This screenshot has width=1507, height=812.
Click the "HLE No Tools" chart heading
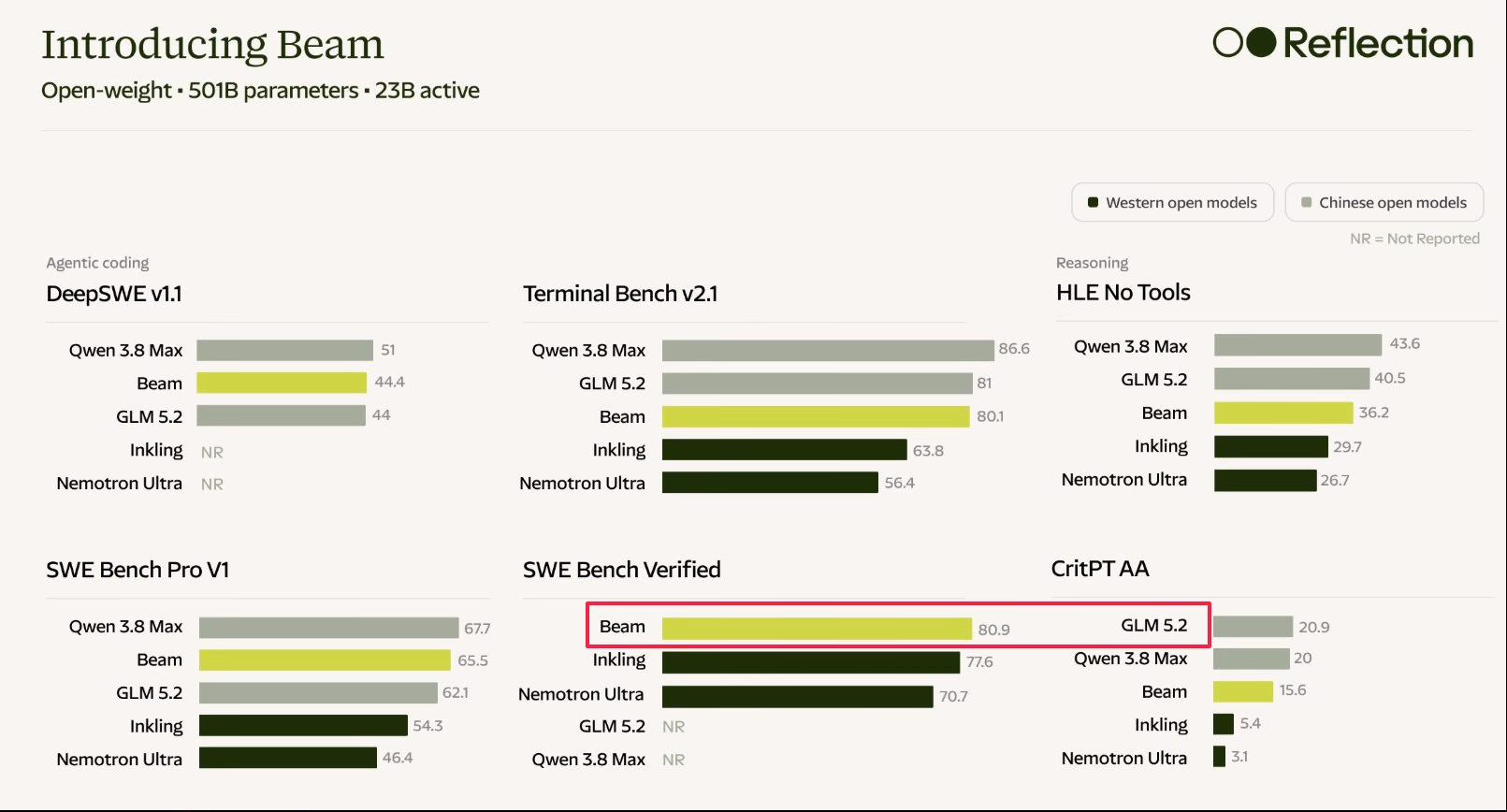(x=1123, y=293)
